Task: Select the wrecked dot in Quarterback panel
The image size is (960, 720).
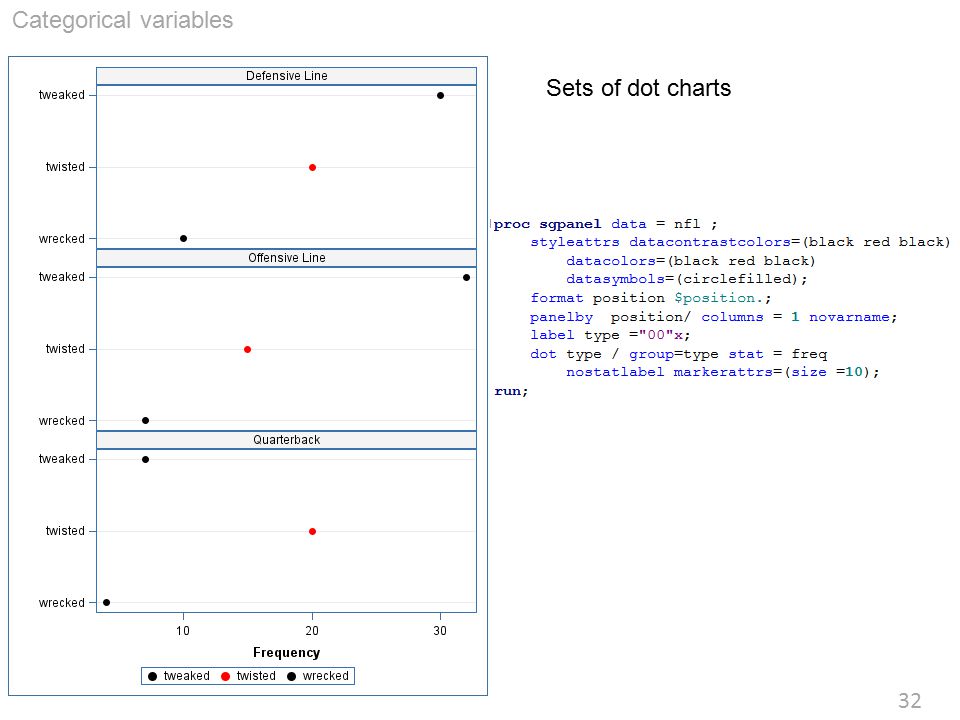Action: point(107,602)
